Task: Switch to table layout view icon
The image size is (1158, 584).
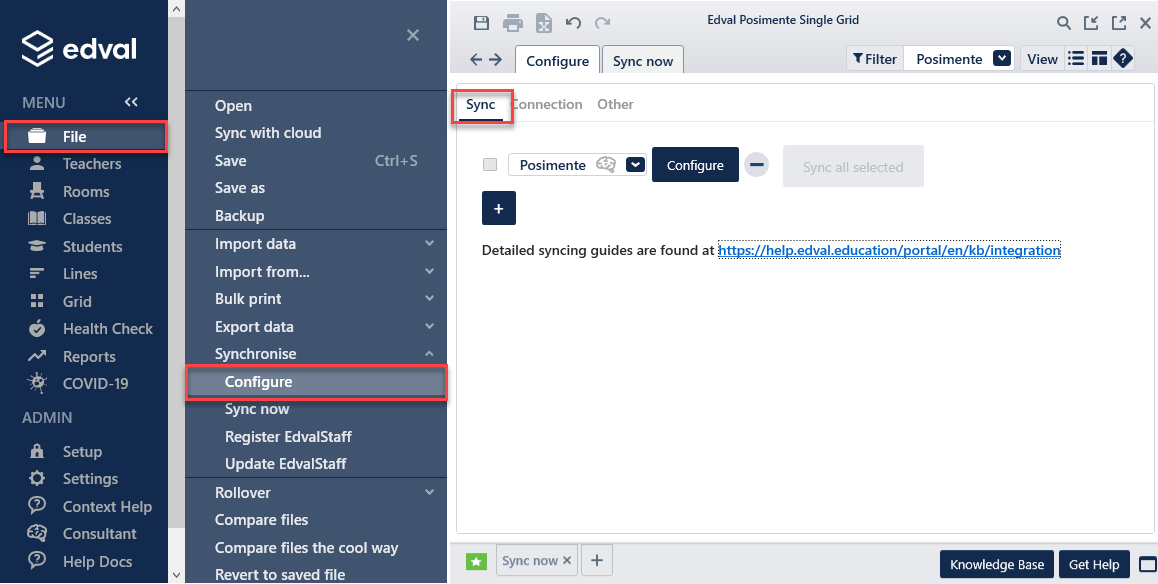Action: coord(1099,58)
